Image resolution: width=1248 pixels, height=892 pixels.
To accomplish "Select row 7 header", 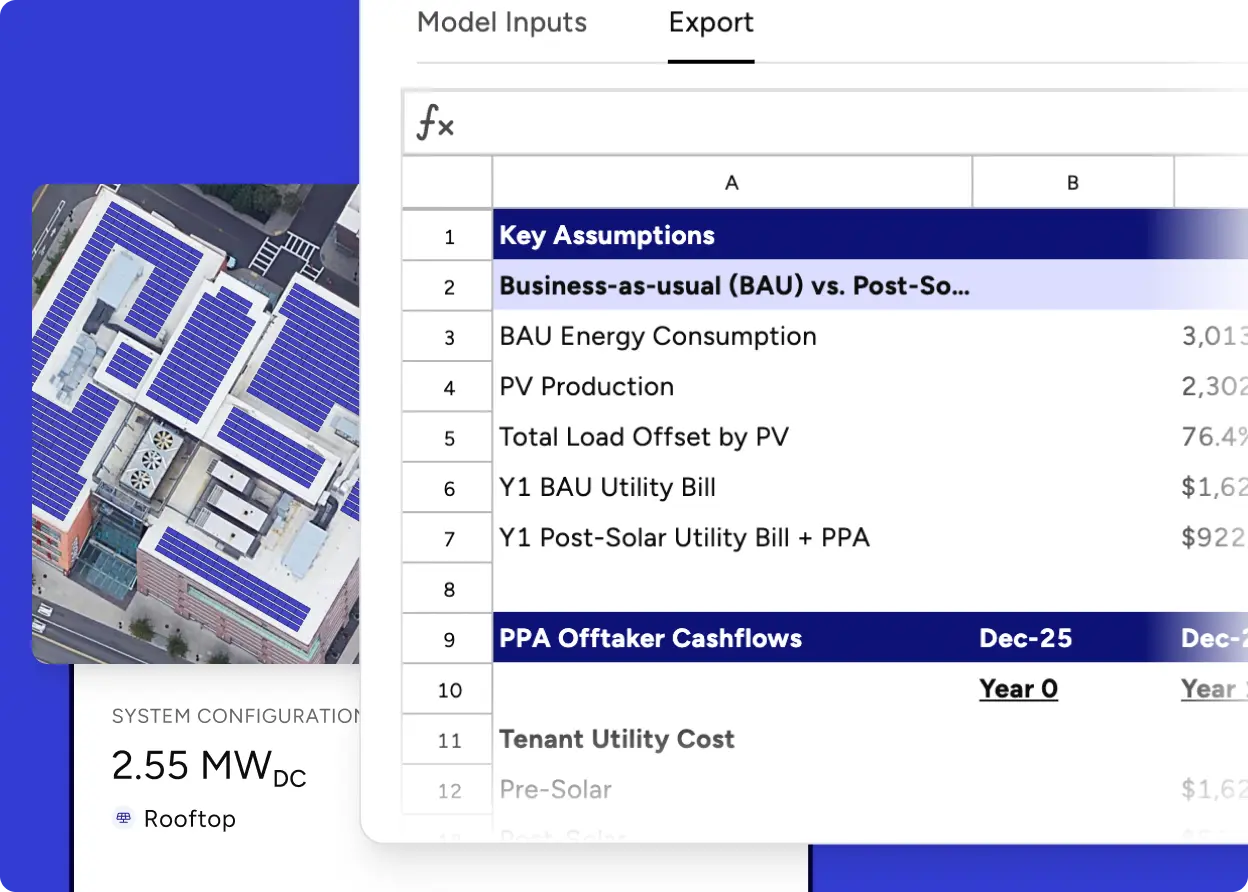I will click(x=448, y=539).
